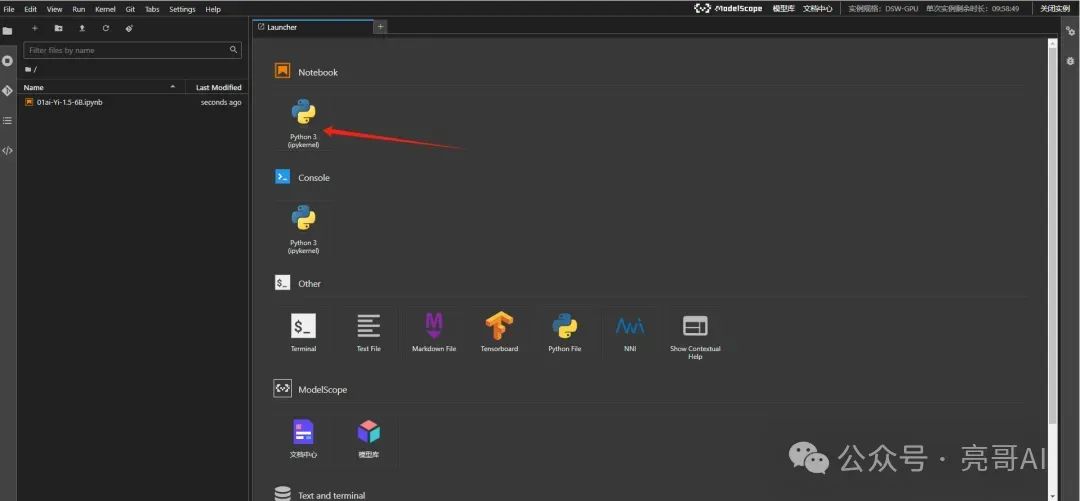The width and height of the screenshot is (1080, 501).
Task: Open the Running Terminals and Kernels panel
Action: (x=8, y=61)
